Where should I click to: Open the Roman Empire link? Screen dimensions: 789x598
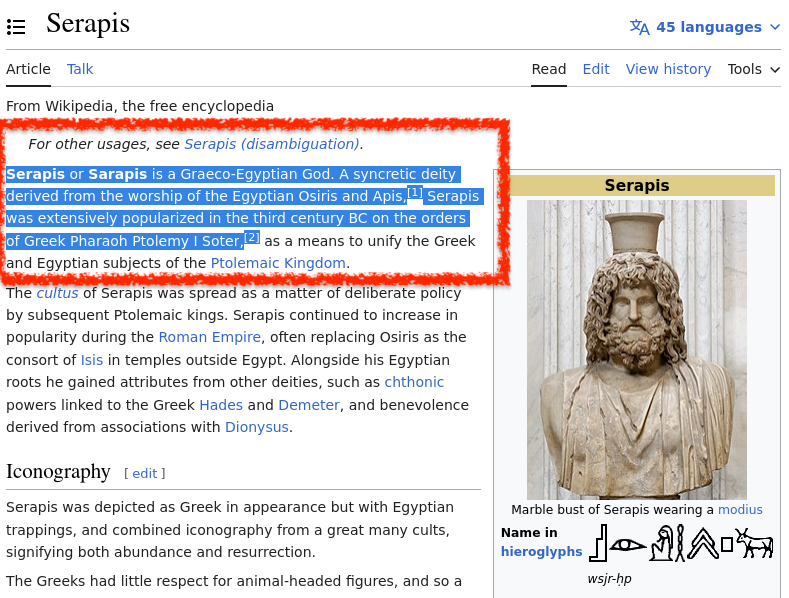click(x=210, y=337)
